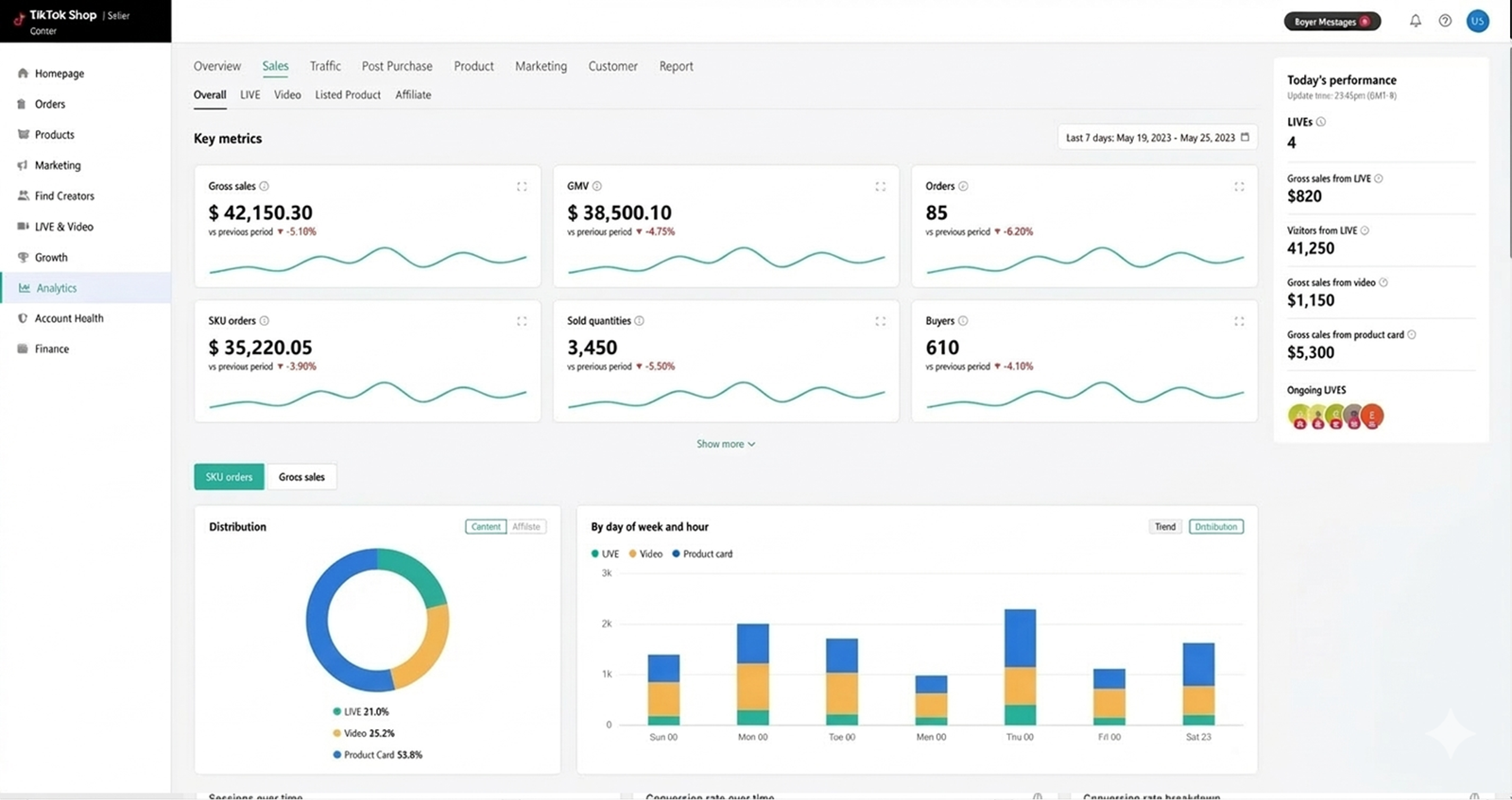The image size is (1512, 800).
Task: Click the info icon beside Sold quantities
Action: [640, 321]
